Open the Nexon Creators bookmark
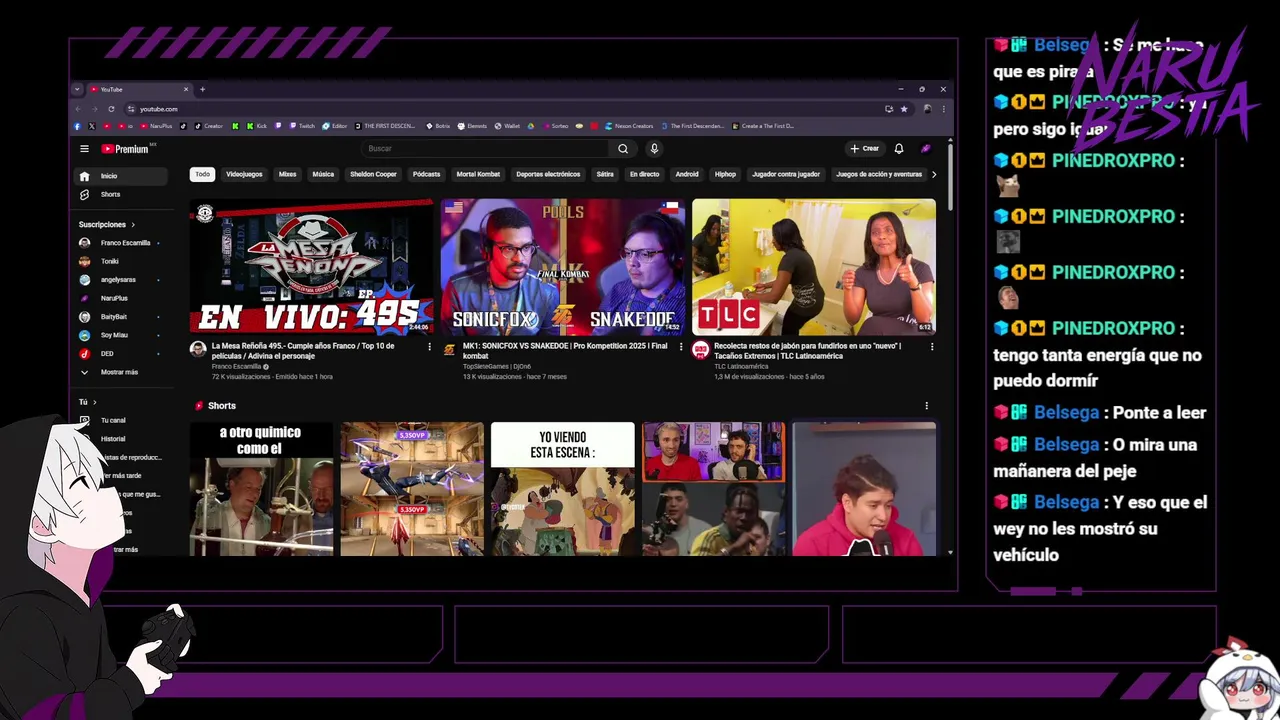The width and height of the screenshot is (1280, 720). (x=629, y=126)
